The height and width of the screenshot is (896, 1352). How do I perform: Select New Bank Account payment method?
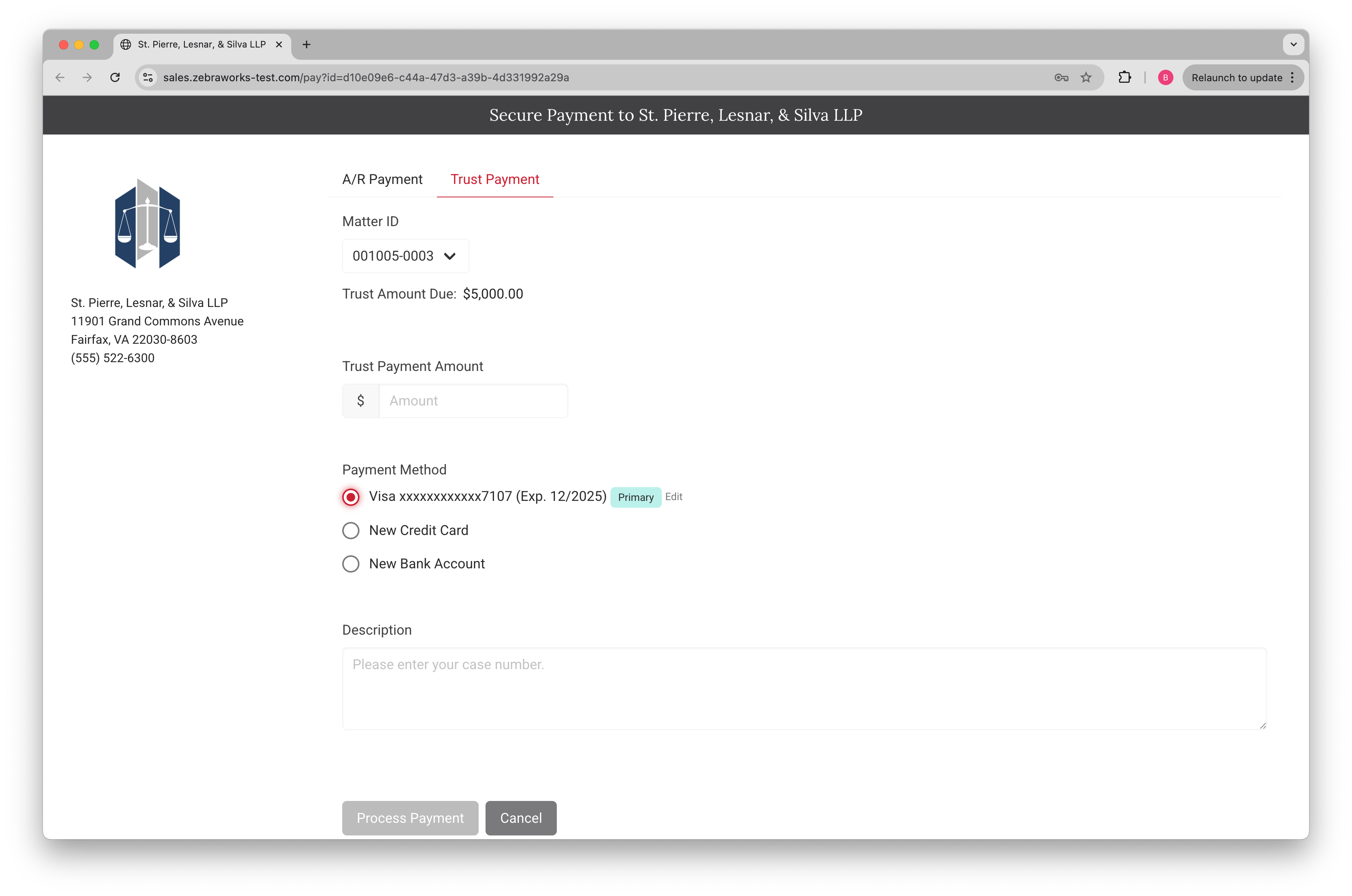tap(351, 564)
